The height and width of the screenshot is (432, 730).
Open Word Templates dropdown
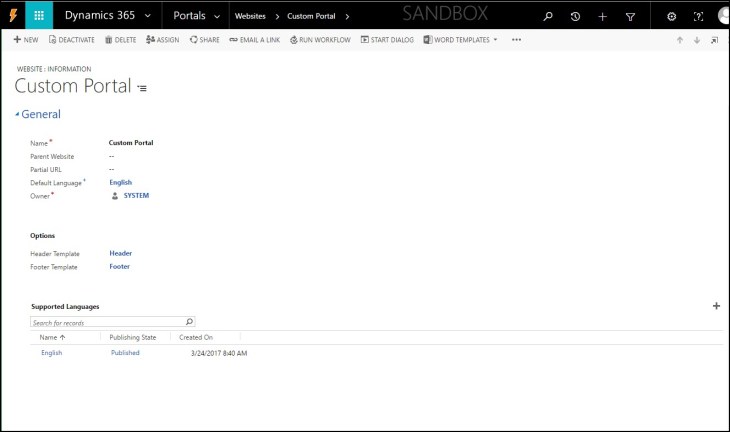click(460, 40)
